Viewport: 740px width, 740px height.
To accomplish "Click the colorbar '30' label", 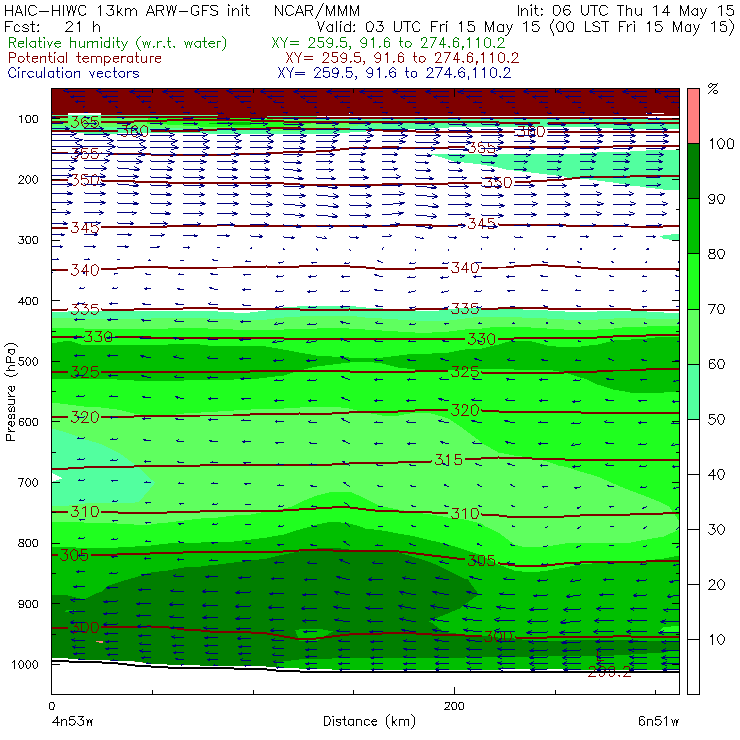I will (x=716, y=530).
